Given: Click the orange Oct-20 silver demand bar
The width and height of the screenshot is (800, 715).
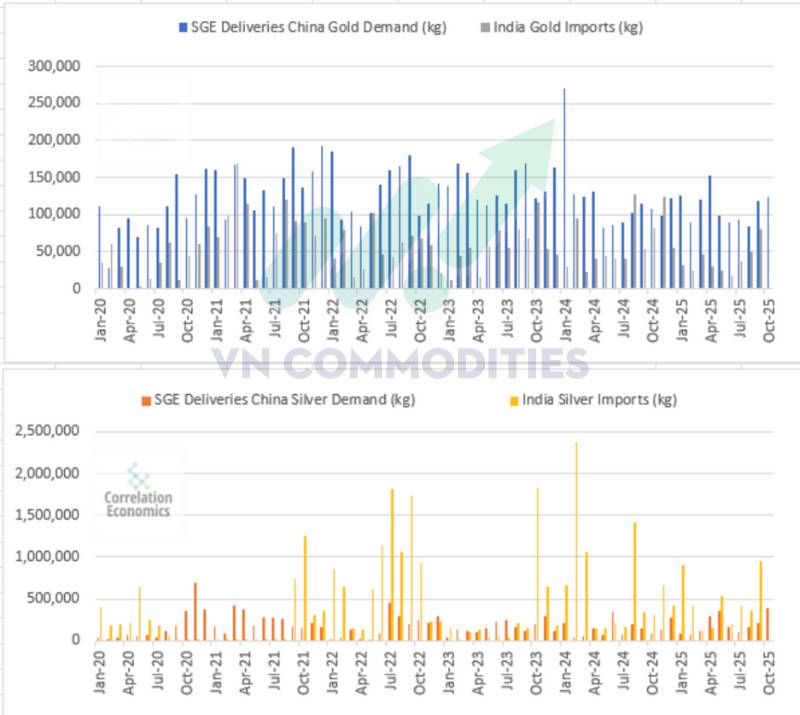Looking at the screenshot, I should coord(195,611).
